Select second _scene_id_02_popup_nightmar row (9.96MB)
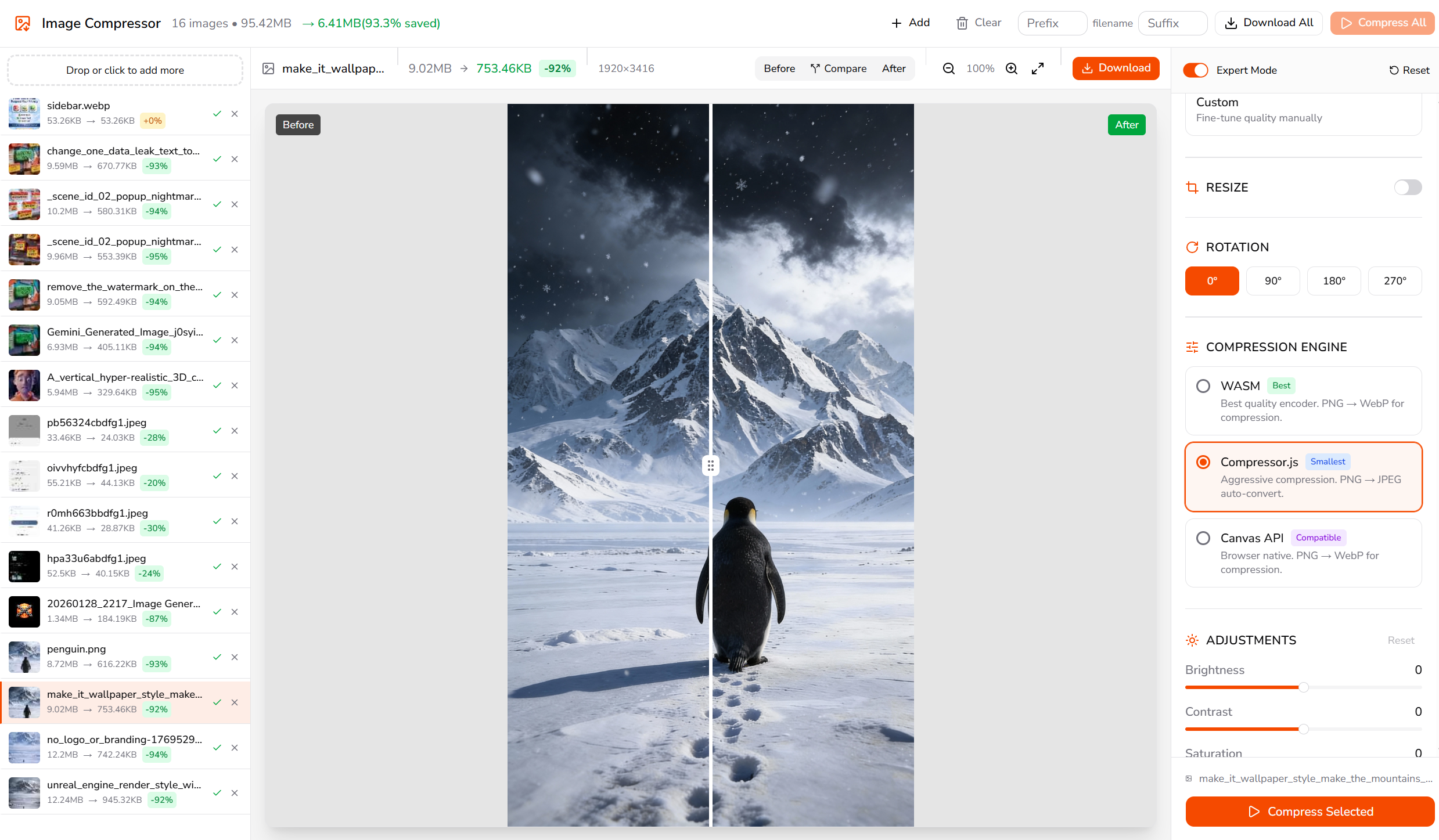This screenshot has width=1439, height=840. tap(125, 249)
